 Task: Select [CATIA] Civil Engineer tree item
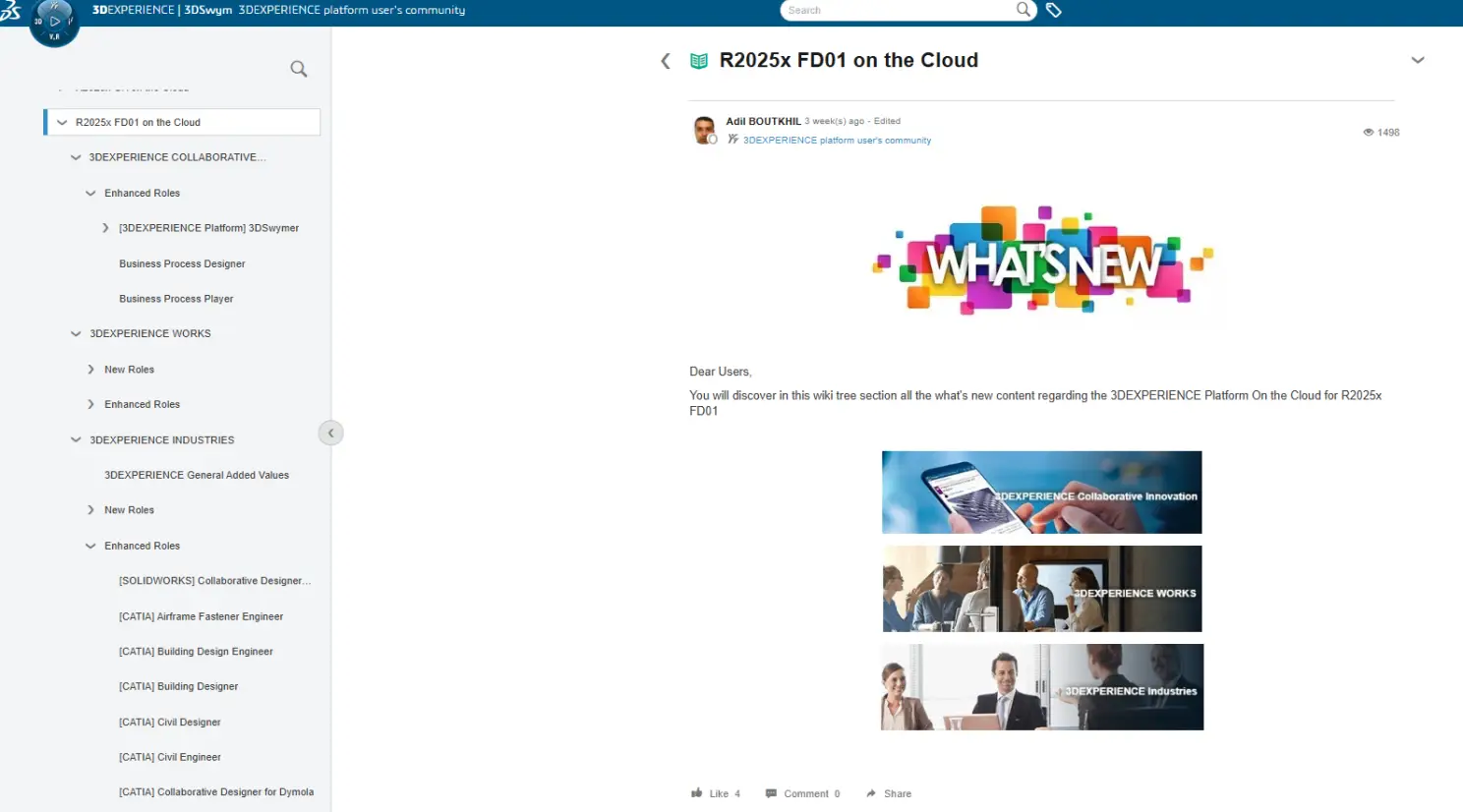click(x=169, y=757)
